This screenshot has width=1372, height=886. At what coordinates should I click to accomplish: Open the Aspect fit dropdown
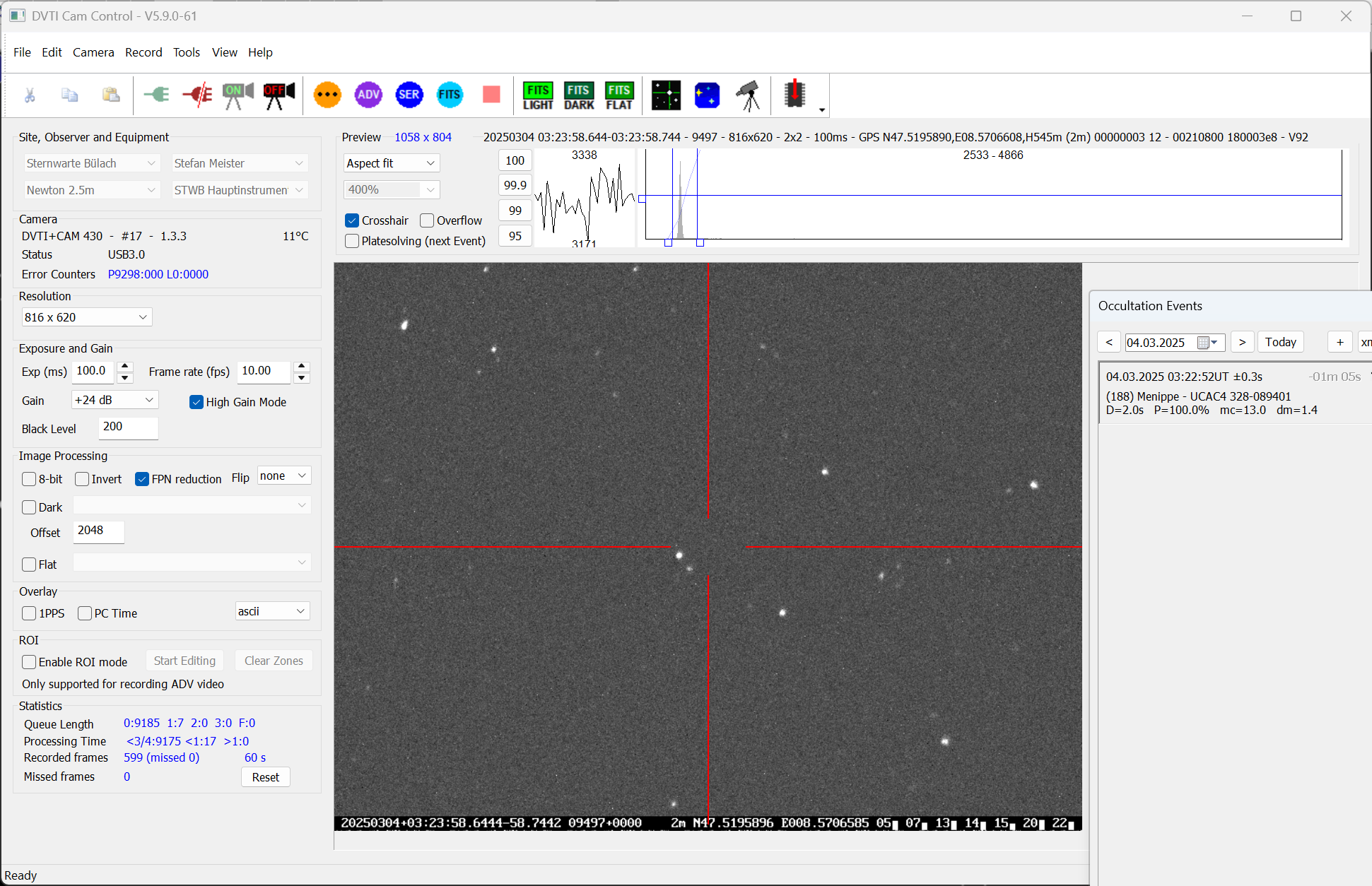392,163
